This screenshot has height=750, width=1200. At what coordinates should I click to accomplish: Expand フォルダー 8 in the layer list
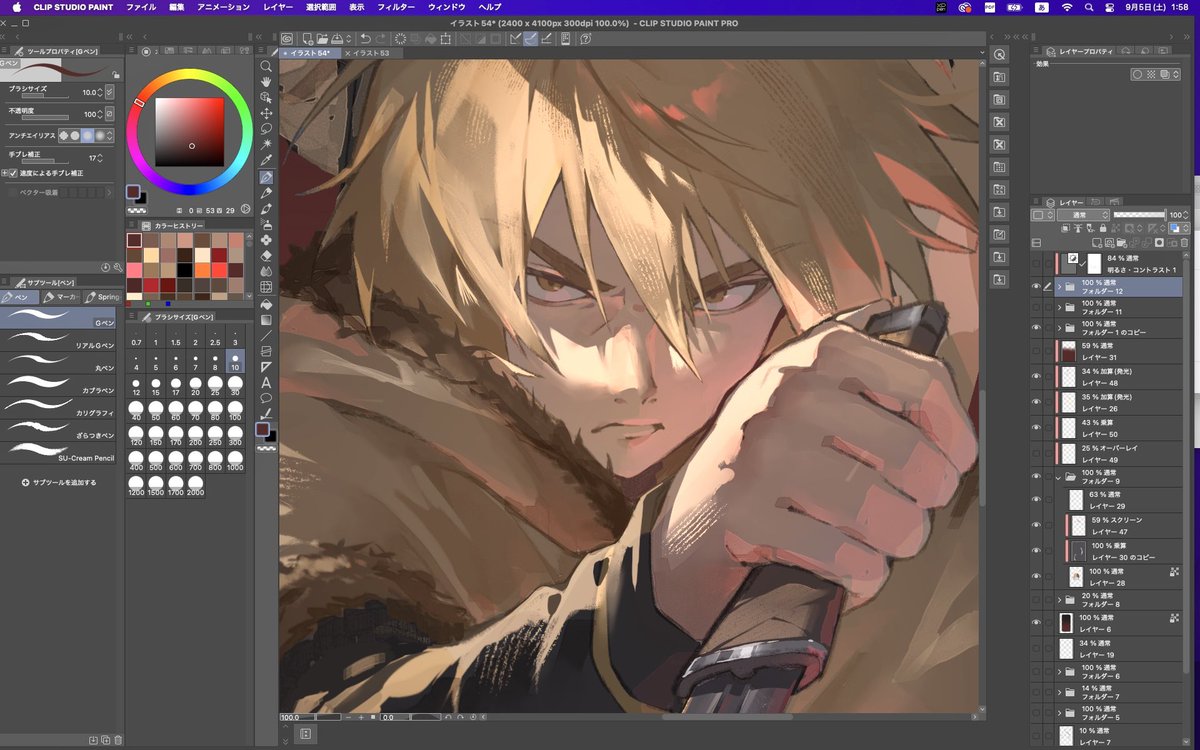(1059, 600)
